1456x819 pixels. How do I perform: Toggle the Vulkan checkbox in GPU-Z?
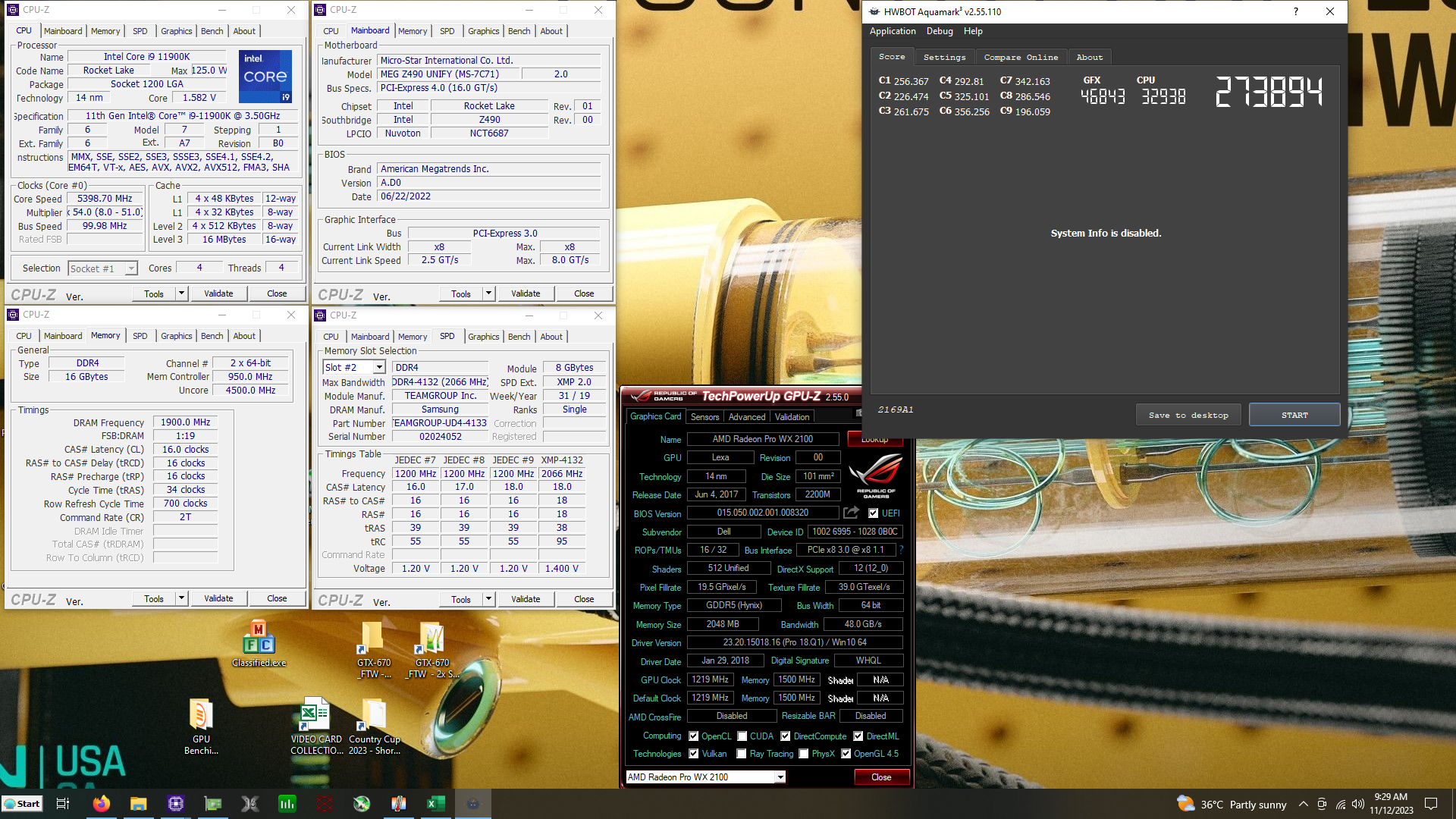click(693, 754)
